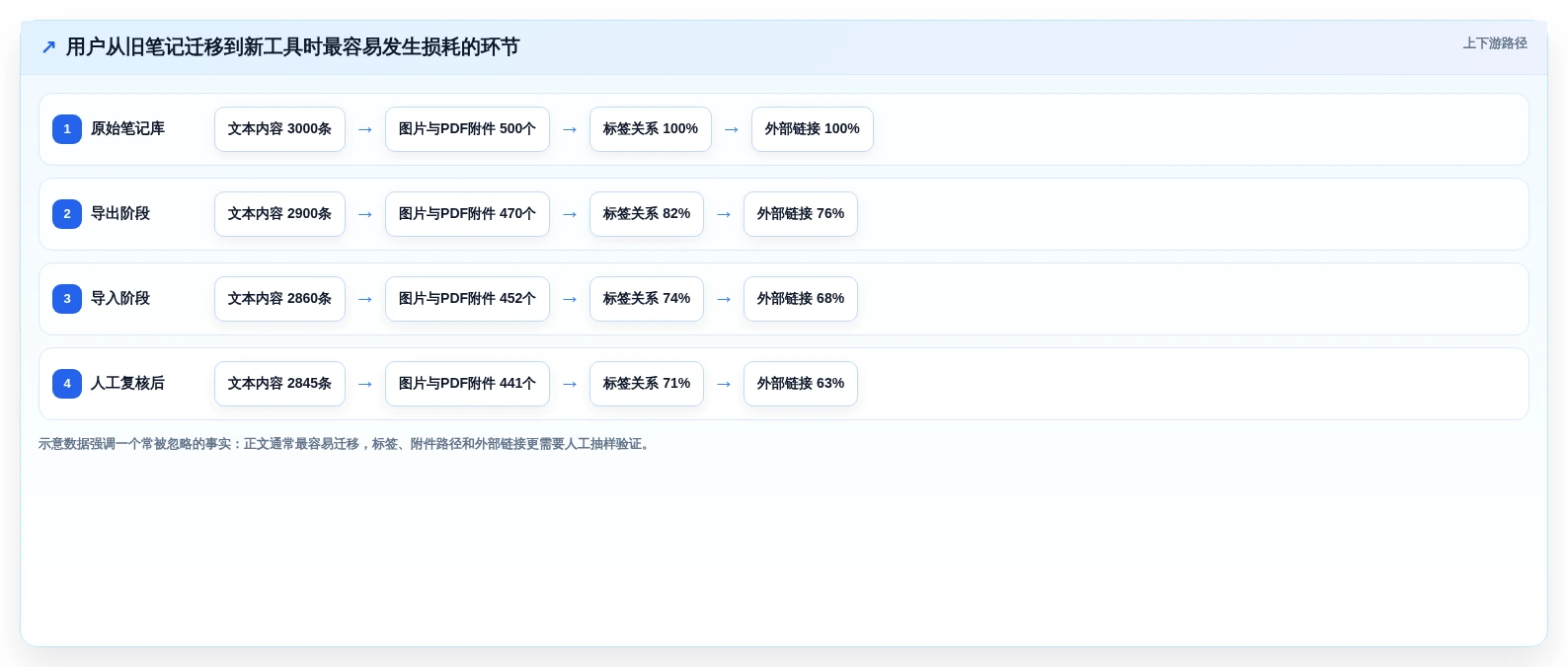Select the 文本内容 2860条 chip
This screenshot has width=1568, height=667.
point(279,299)
